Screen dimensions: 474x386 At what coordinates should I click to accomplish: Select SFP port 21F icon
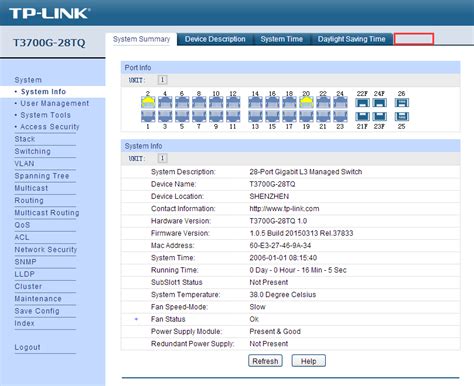coord(362,116)
